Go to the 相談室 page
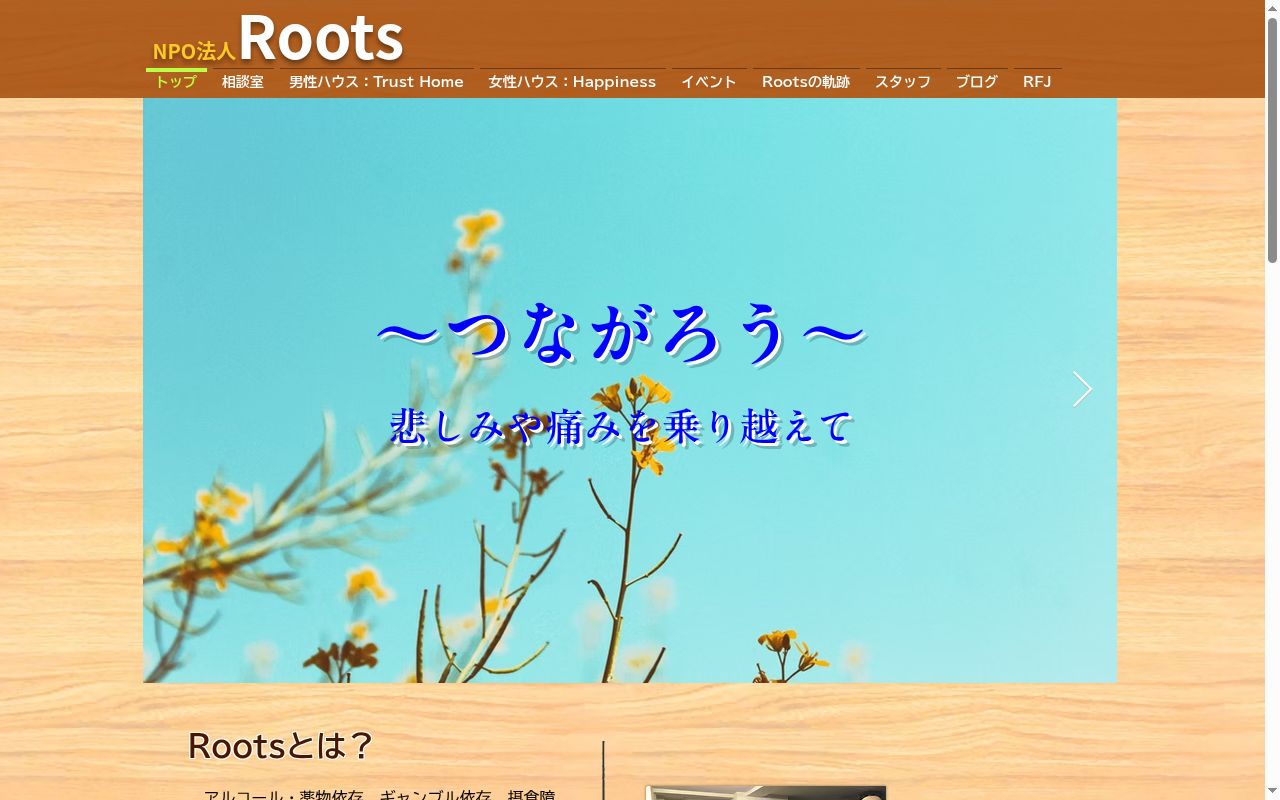This screenshot has width=1280, height=800. click(243, 82)
